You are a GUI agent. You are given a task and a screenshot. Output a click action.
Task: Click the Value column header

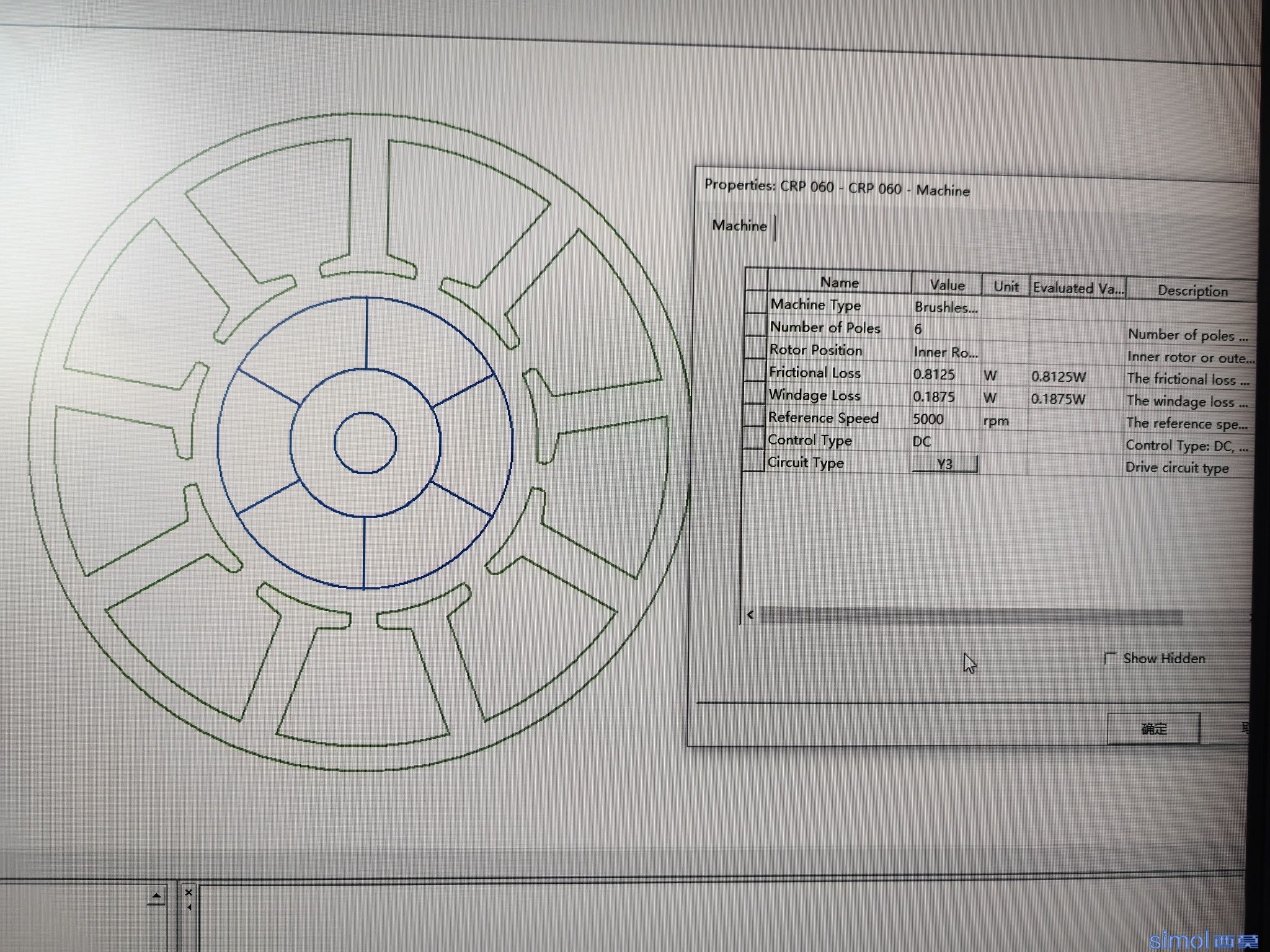947,284
